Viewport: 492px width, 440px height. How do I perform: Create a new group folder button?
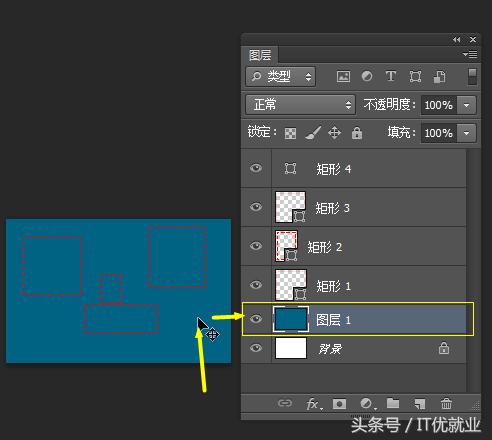click(x=393, y=403)
